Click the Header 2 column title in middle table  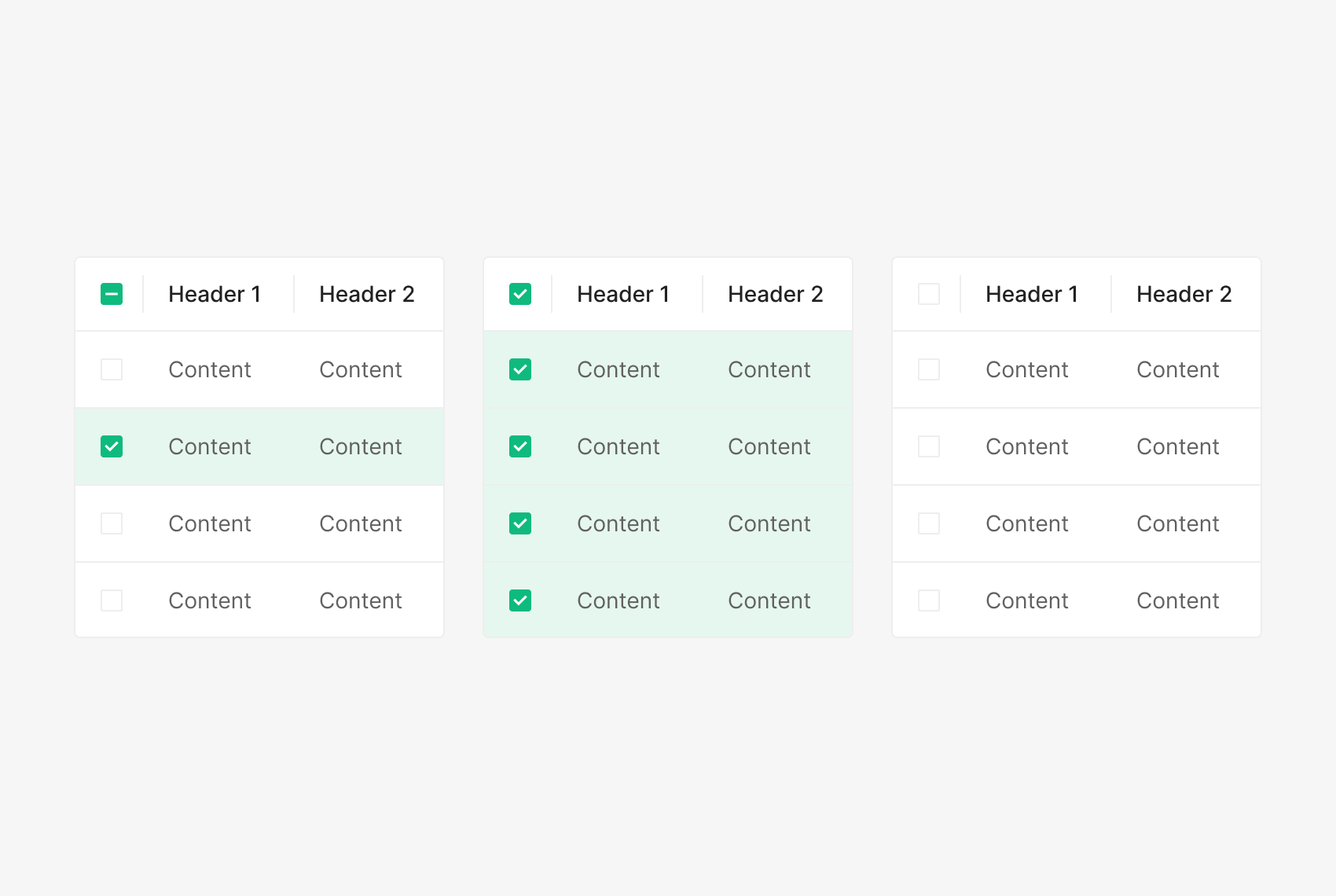[x=775, y=294]
